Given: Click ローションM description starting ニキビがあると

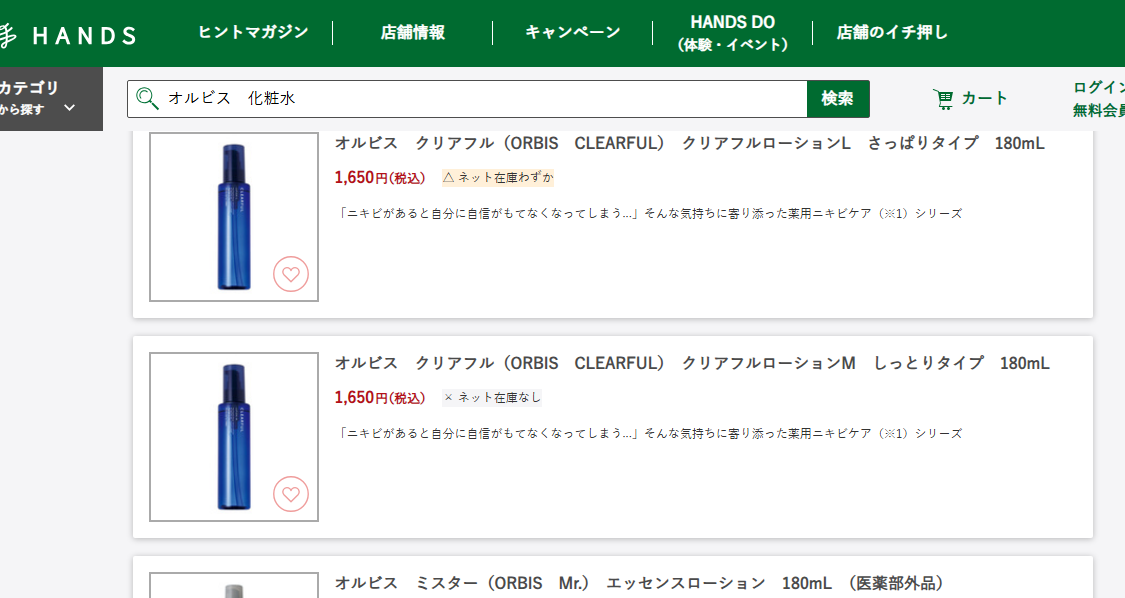Looking at the screenshot, I should (650, 434).
